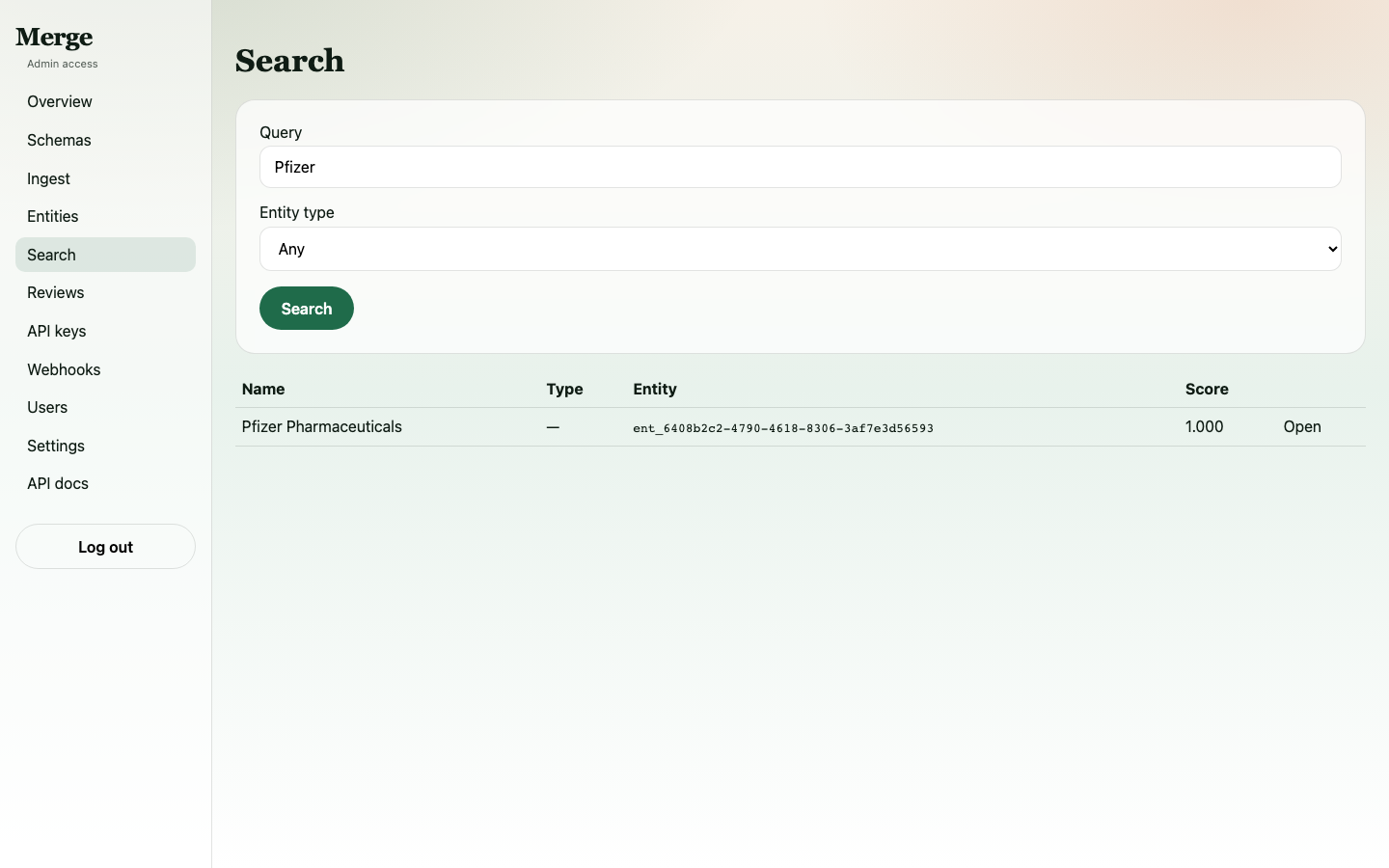The height and width of the screenshot is (868, 1389).
Task: Open the Reviews section
Action: tap(105, 292)
